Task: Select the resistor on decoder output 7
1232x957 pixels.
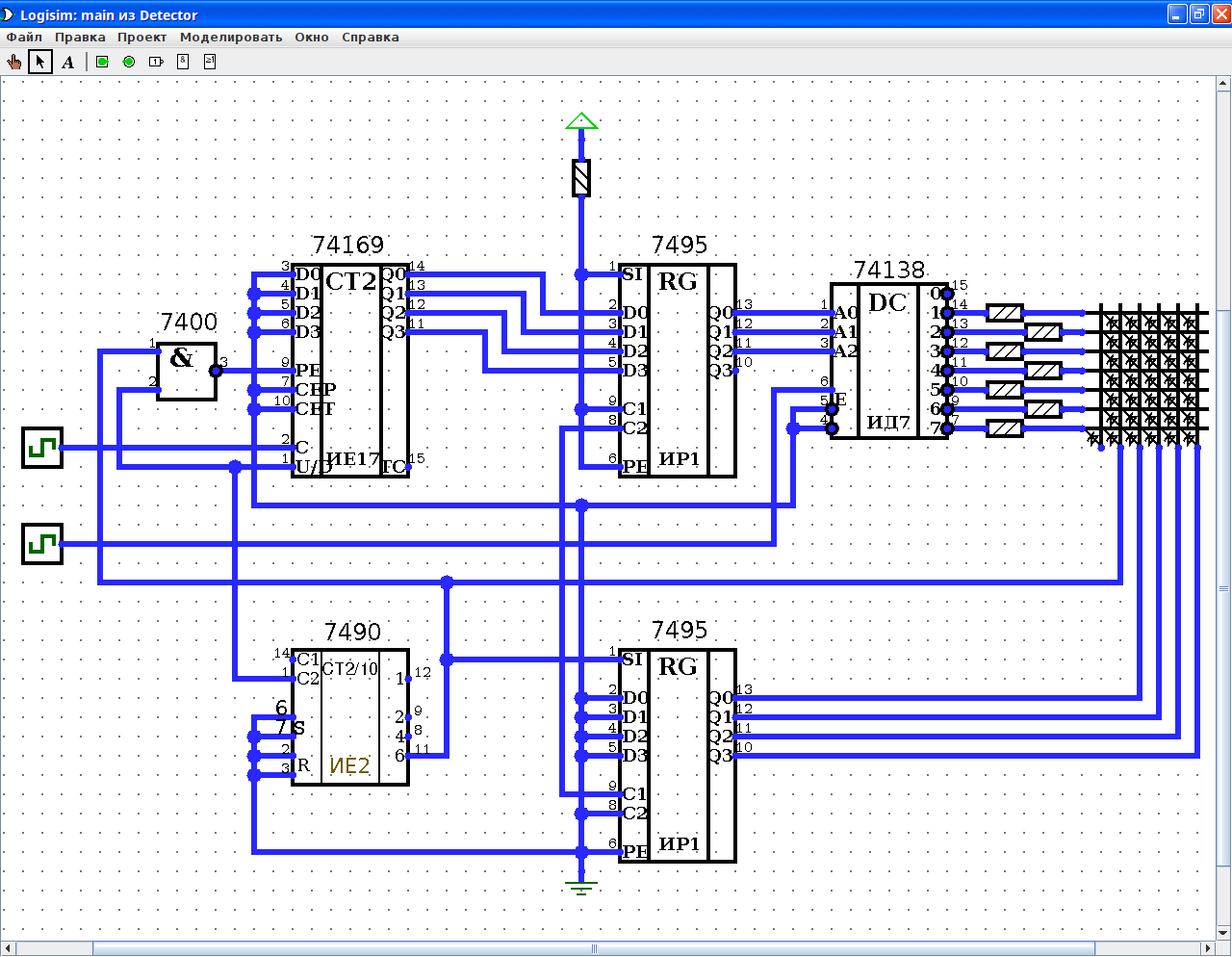Action: click(x=1005, y=428)
